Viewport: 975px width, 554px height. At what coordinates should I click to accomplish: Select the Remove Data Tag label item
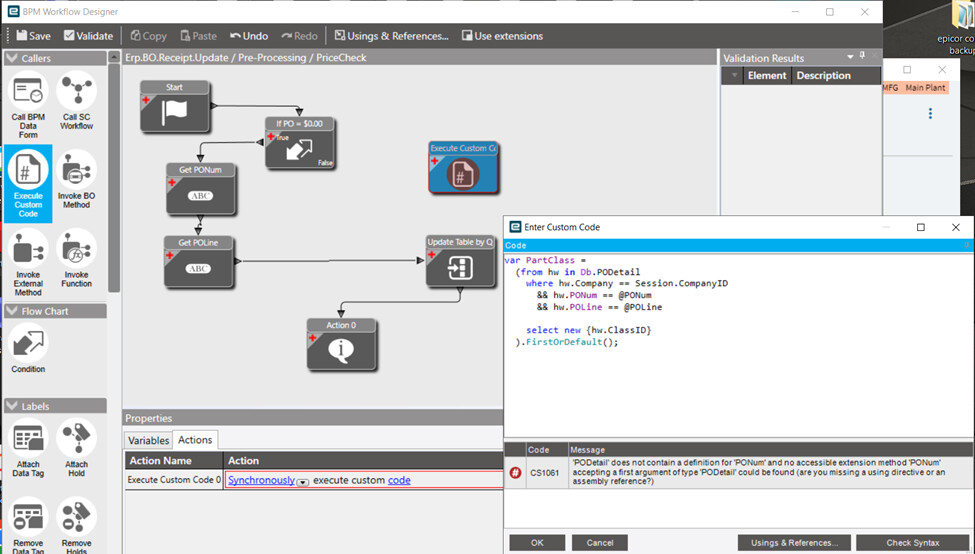(x=28, y=525)
